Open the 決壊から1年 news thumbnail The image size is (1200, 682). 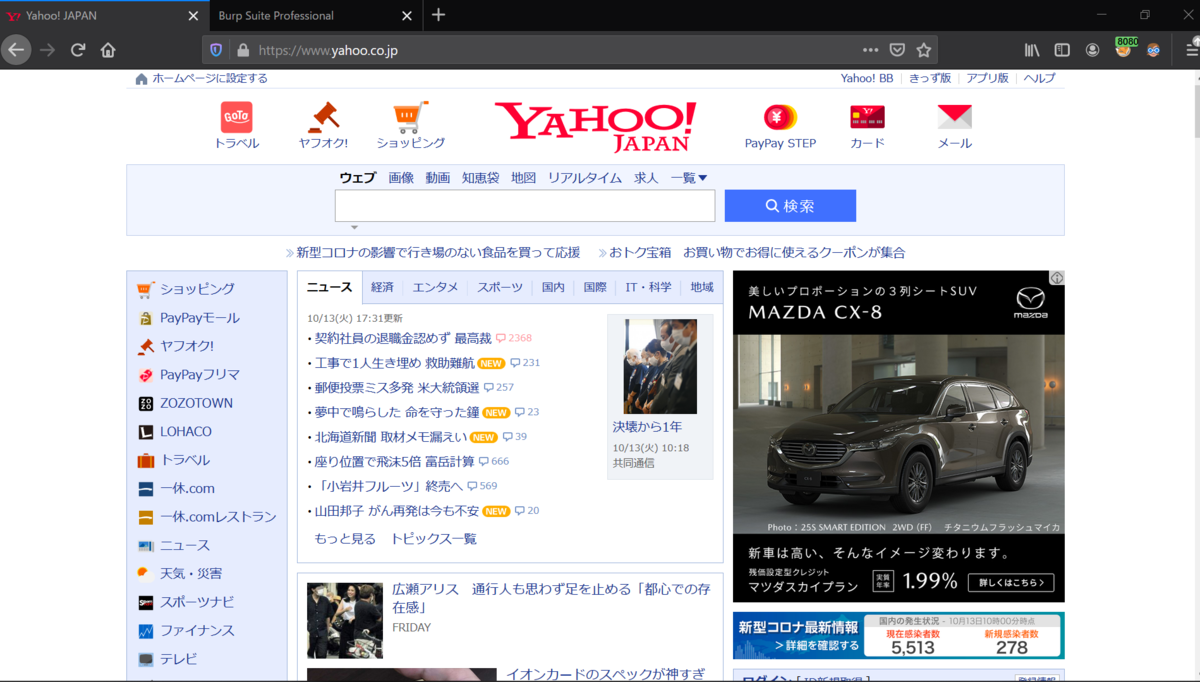point(660,367)
